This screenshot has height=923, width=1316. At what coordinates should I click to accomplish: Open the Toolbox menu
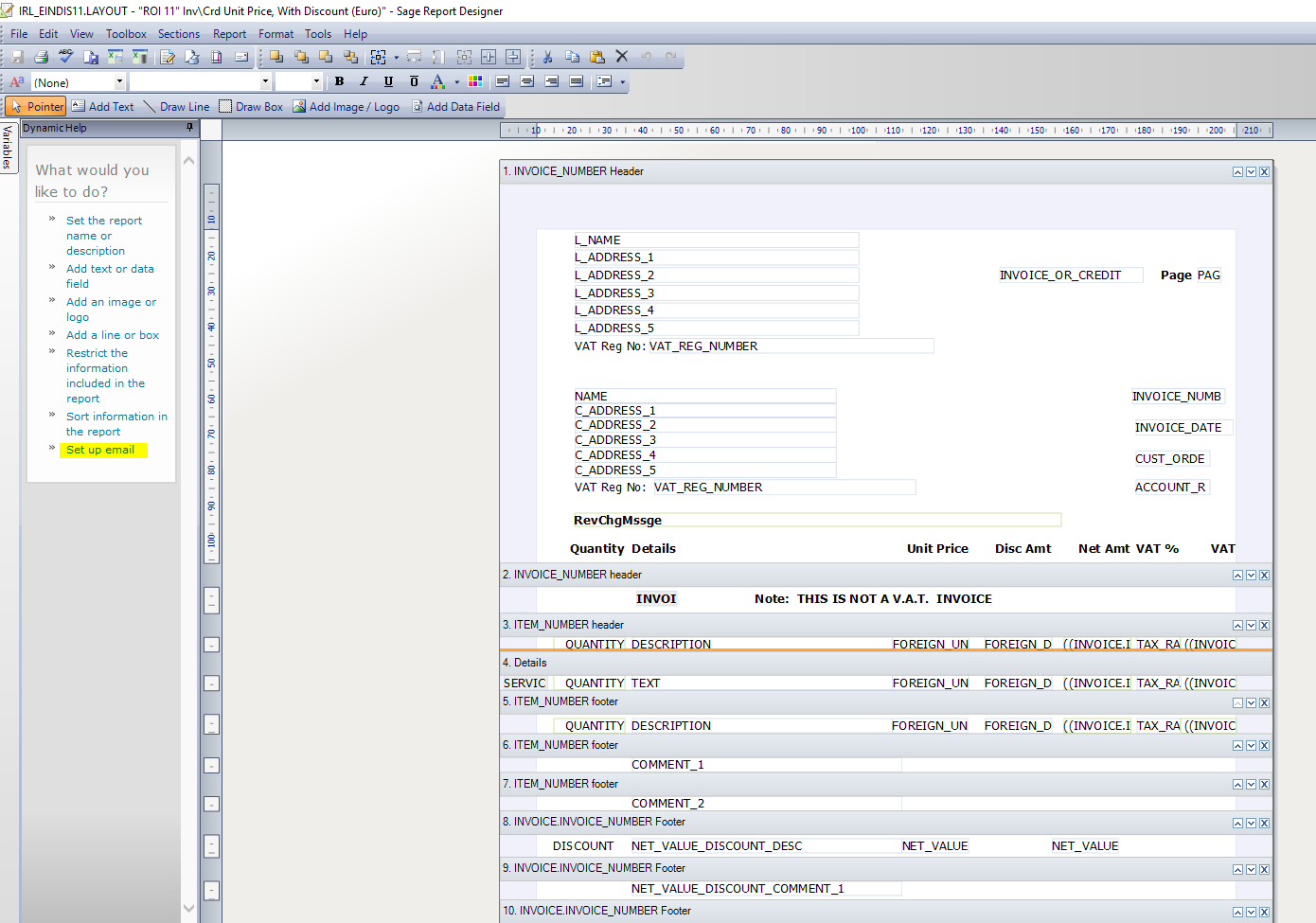coord(126,34)
